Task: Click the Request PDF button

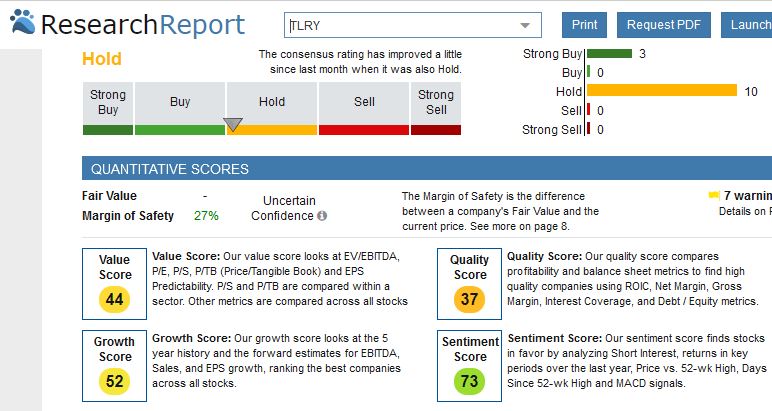Action: [x=664, y=25]
